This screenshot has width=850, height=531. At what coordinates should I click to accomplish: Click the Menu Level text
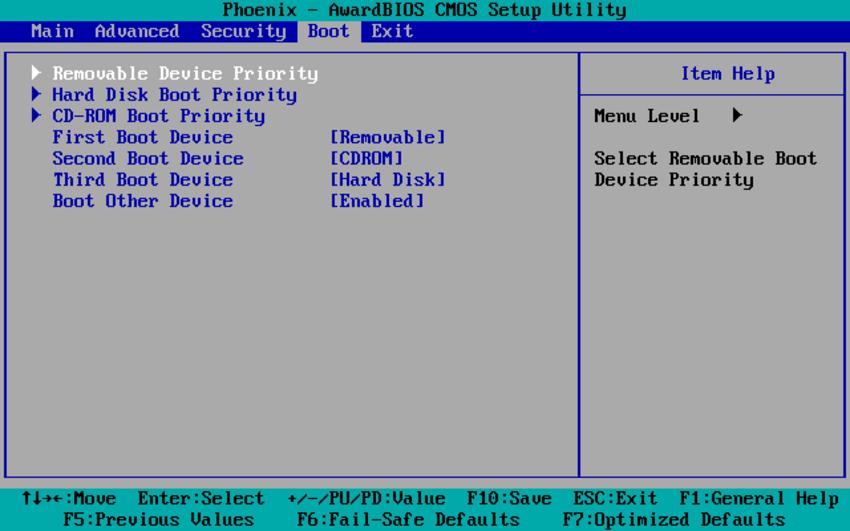click(647, 116)
